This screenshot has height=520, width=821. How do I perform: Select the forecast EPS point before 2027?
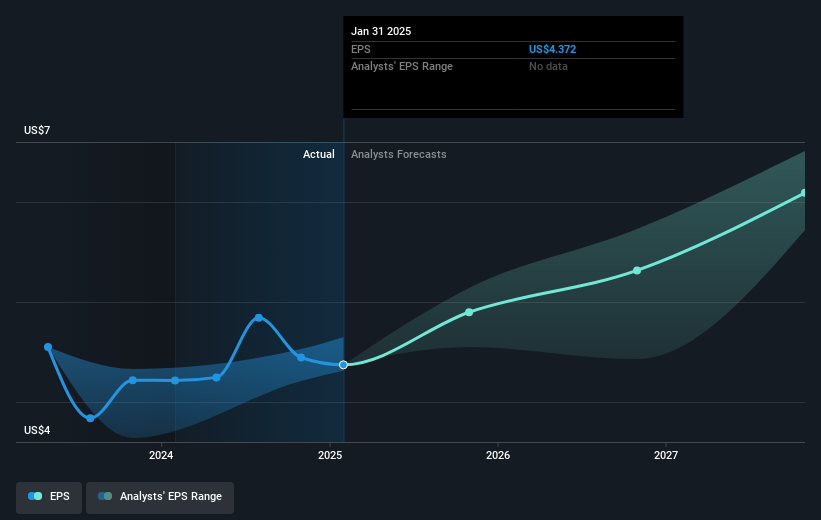click(x=637, y=271)
